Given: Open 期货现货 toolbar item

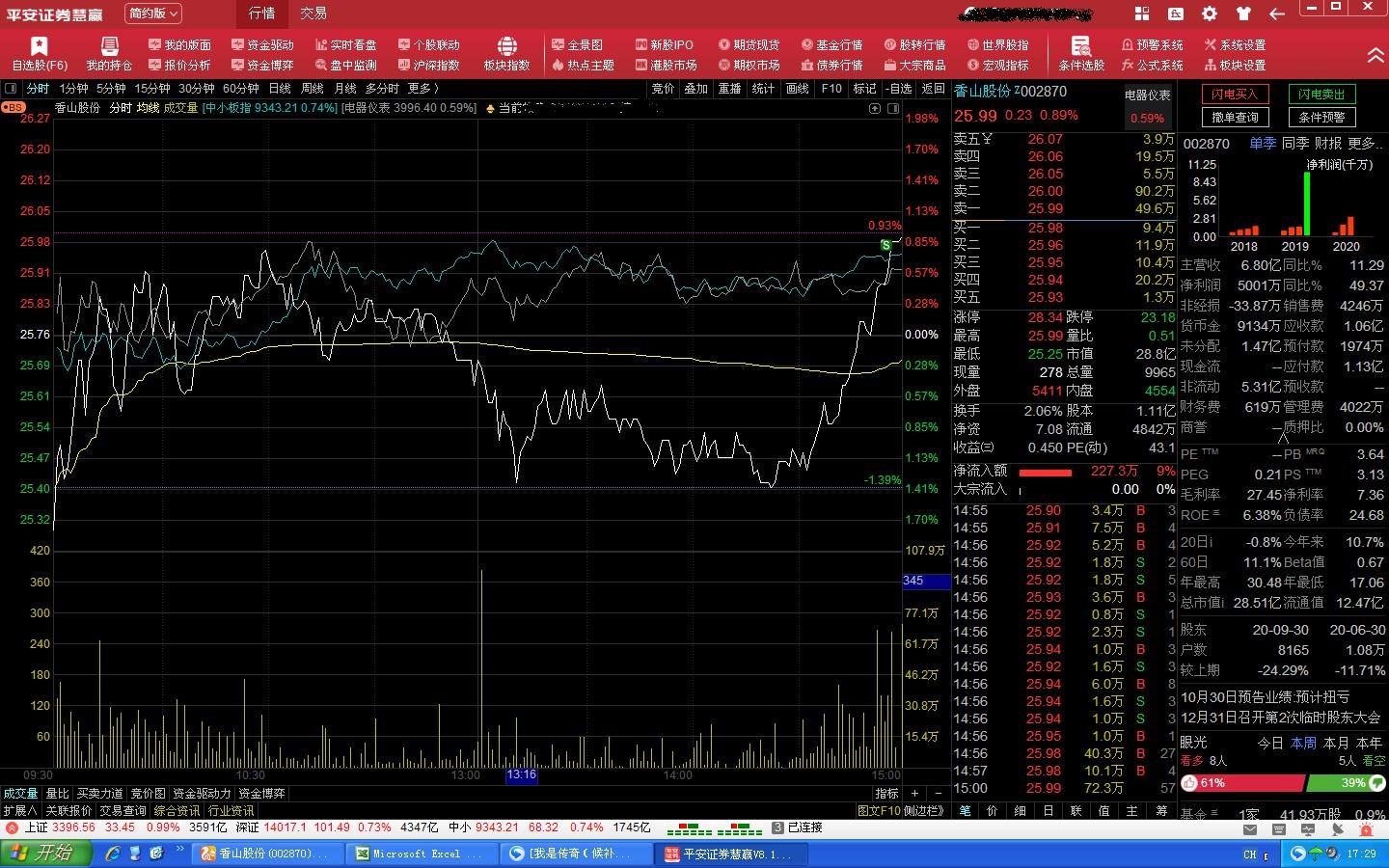Looking at the screenshot, I should pyautogui.click(x=749, y=44).
